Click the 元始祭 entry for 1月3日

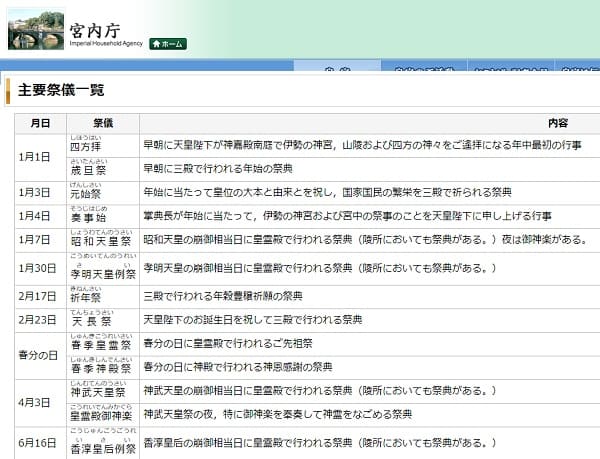(x=86, y=194)
